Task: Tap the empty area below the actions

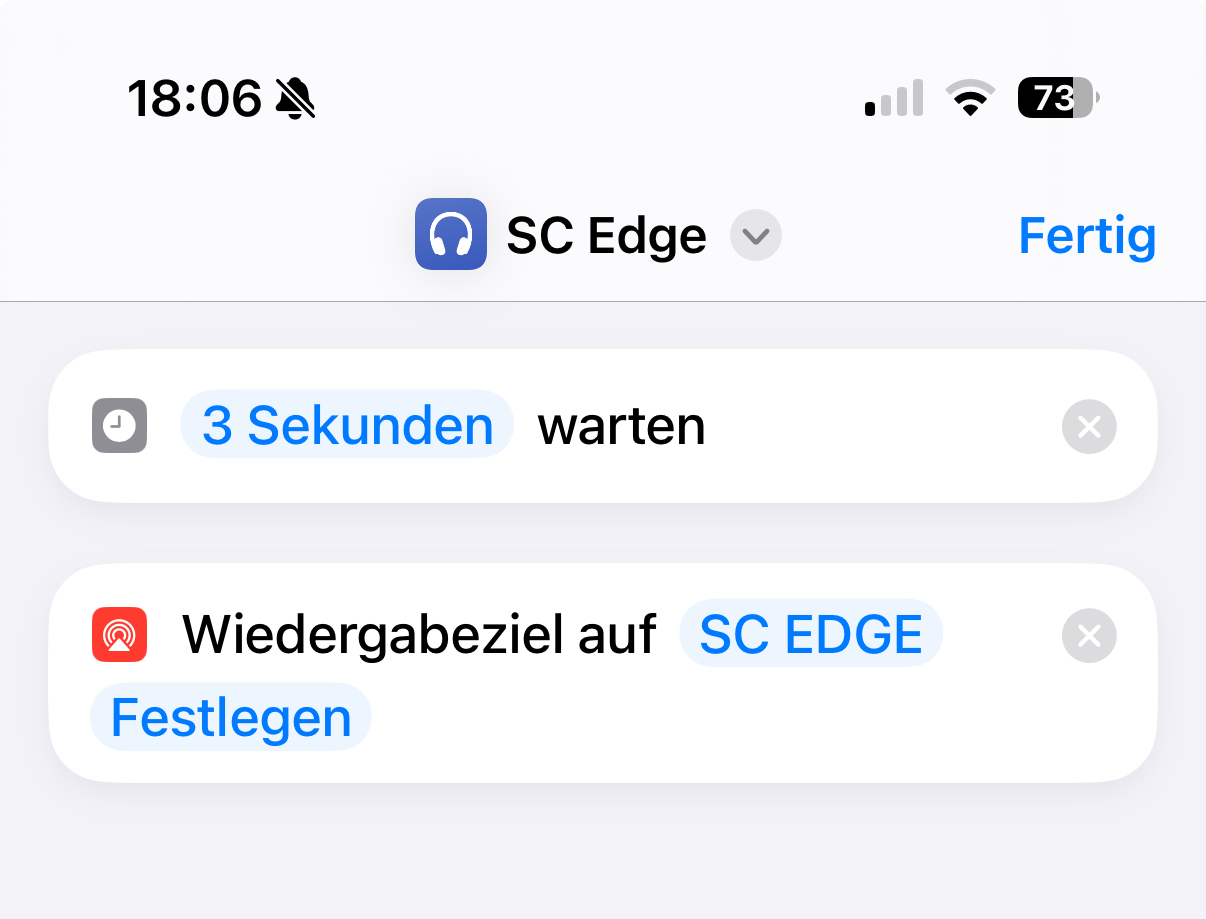Action: tap(603, 850)
